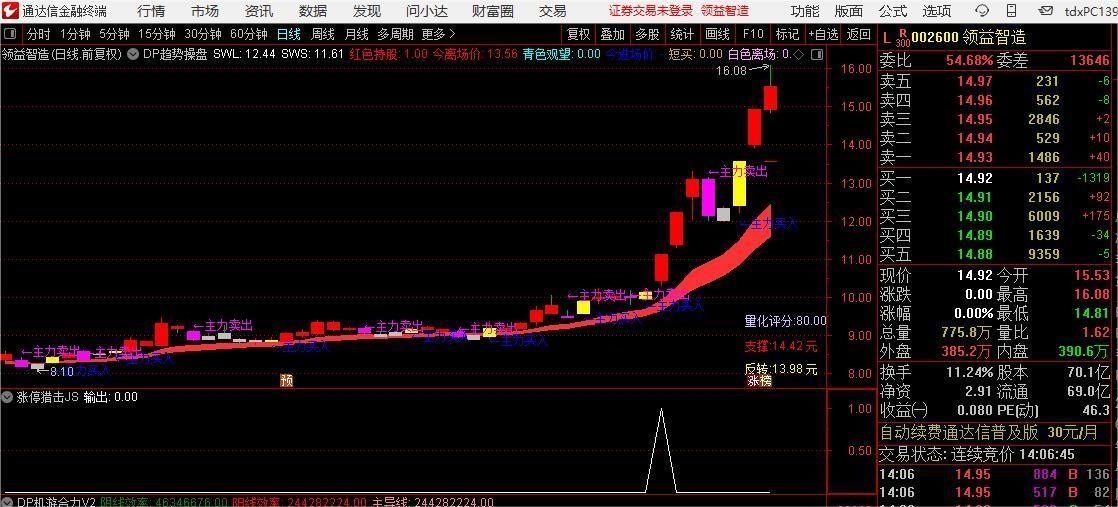
Task: Click the R300 margin marker icon
Action: point(901,37)
